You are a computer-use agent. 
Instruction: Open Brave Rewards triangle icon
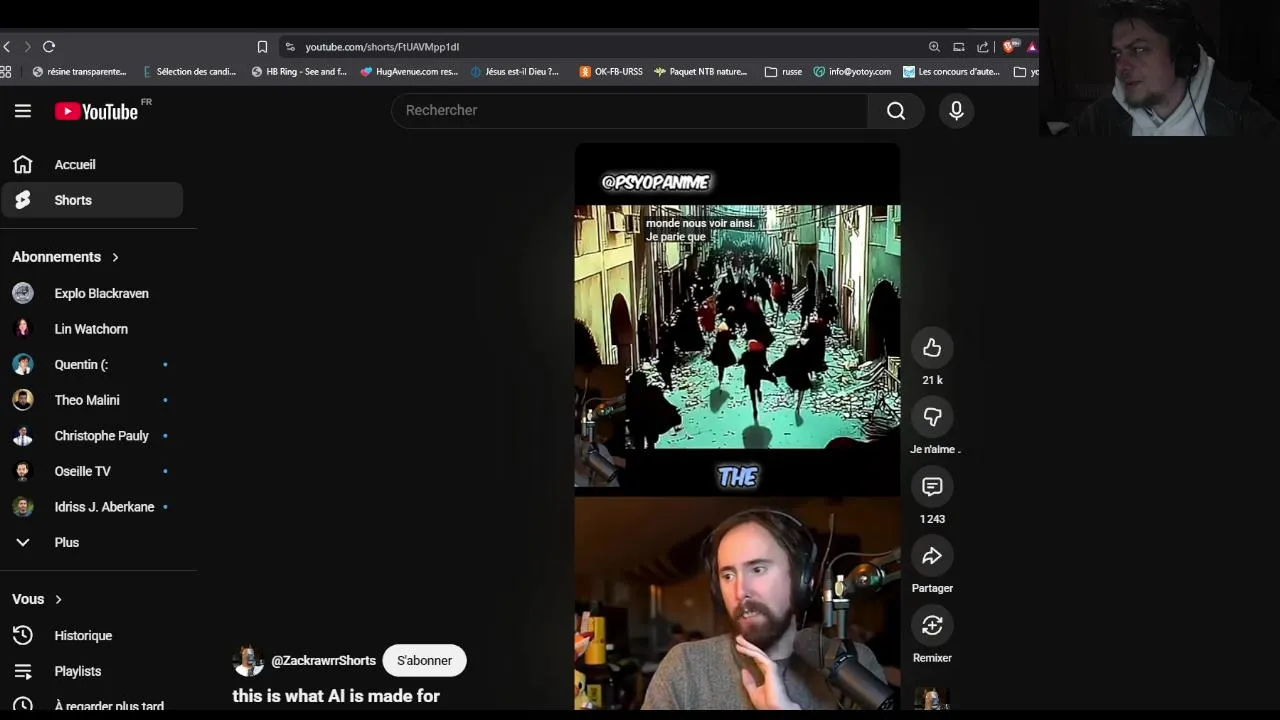(1032, 47)
